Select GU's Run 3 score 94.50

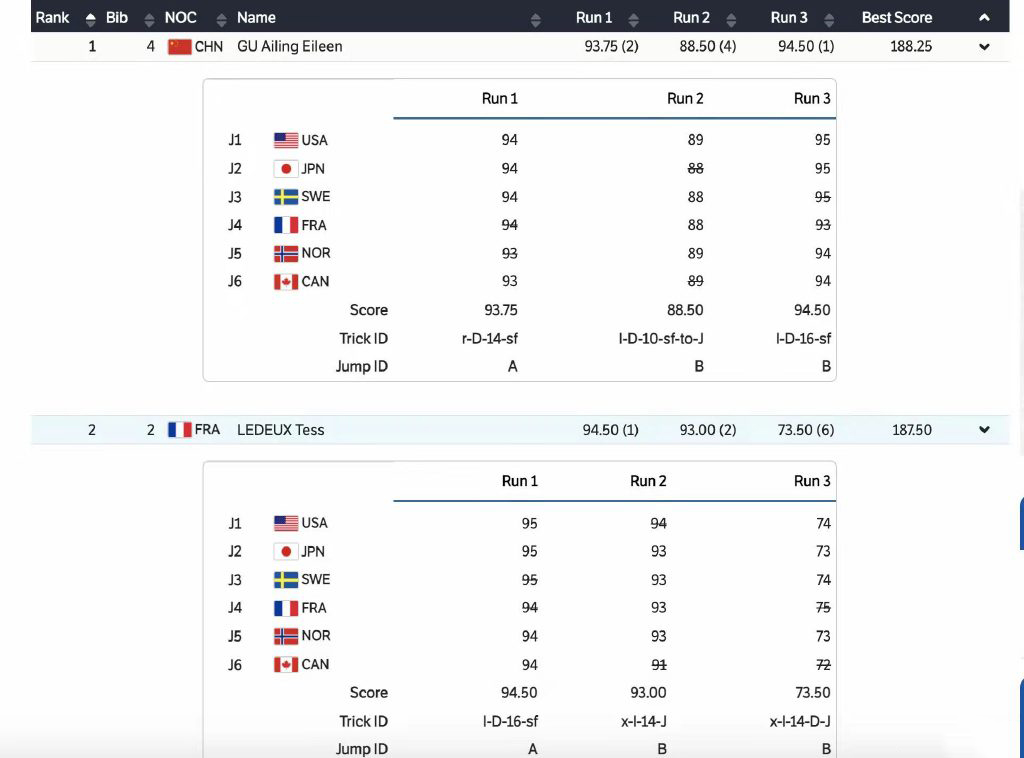click(805, 47)
